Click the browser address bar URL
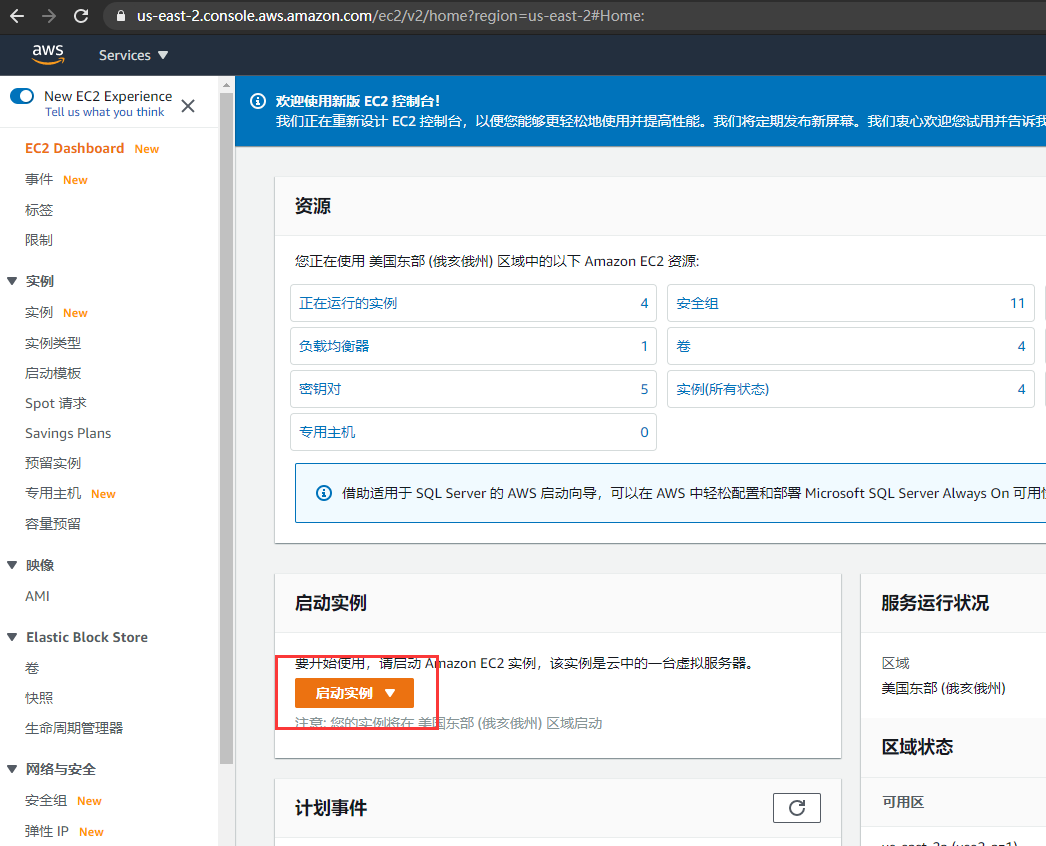 click(x=391, y=16)
